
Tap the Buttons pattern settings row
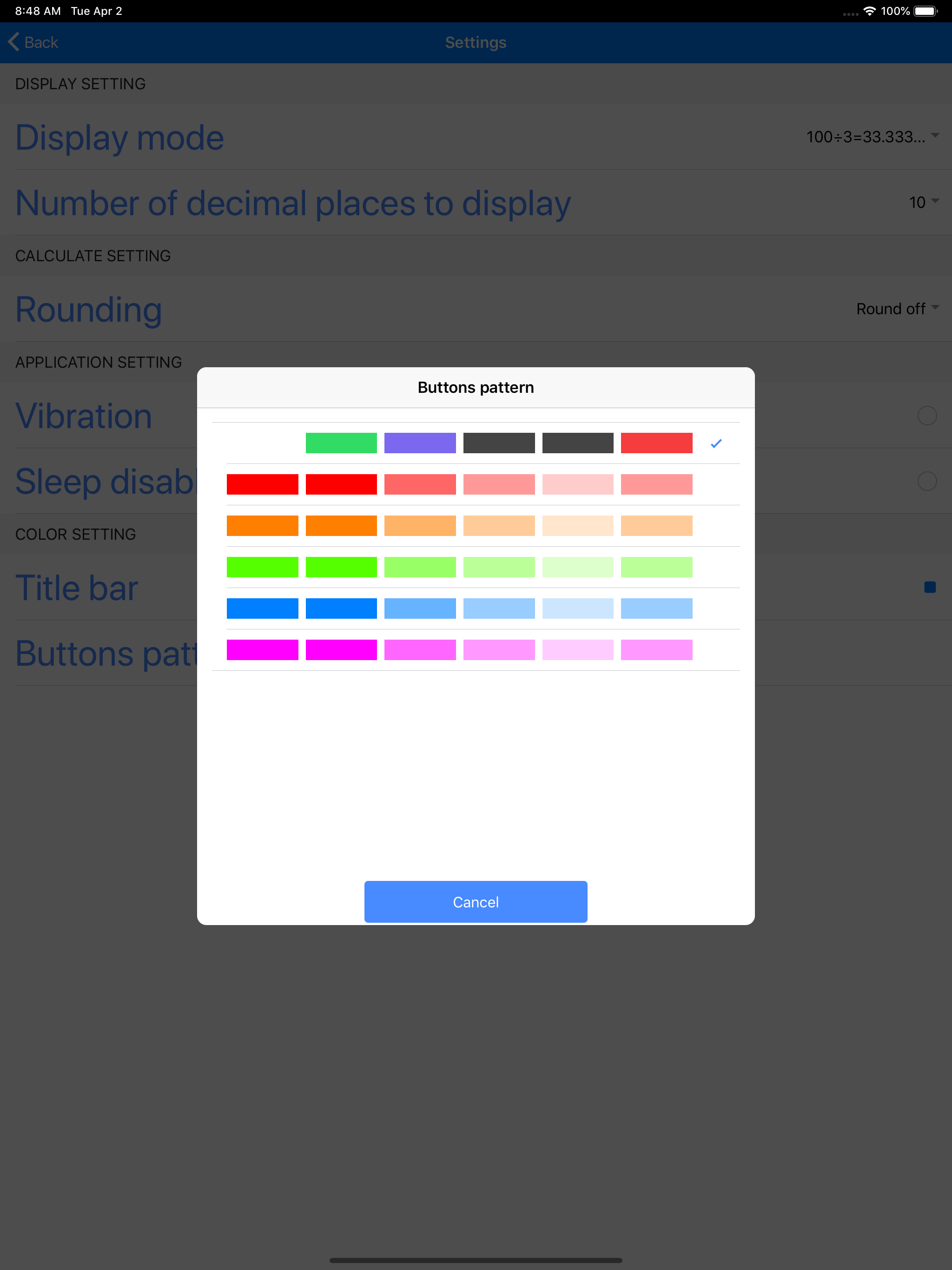click(106, 654)
